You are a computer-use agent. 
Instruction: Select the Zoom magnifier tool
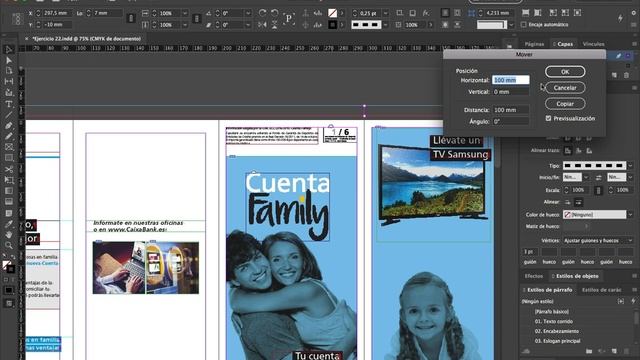click(x=9, y=245)
